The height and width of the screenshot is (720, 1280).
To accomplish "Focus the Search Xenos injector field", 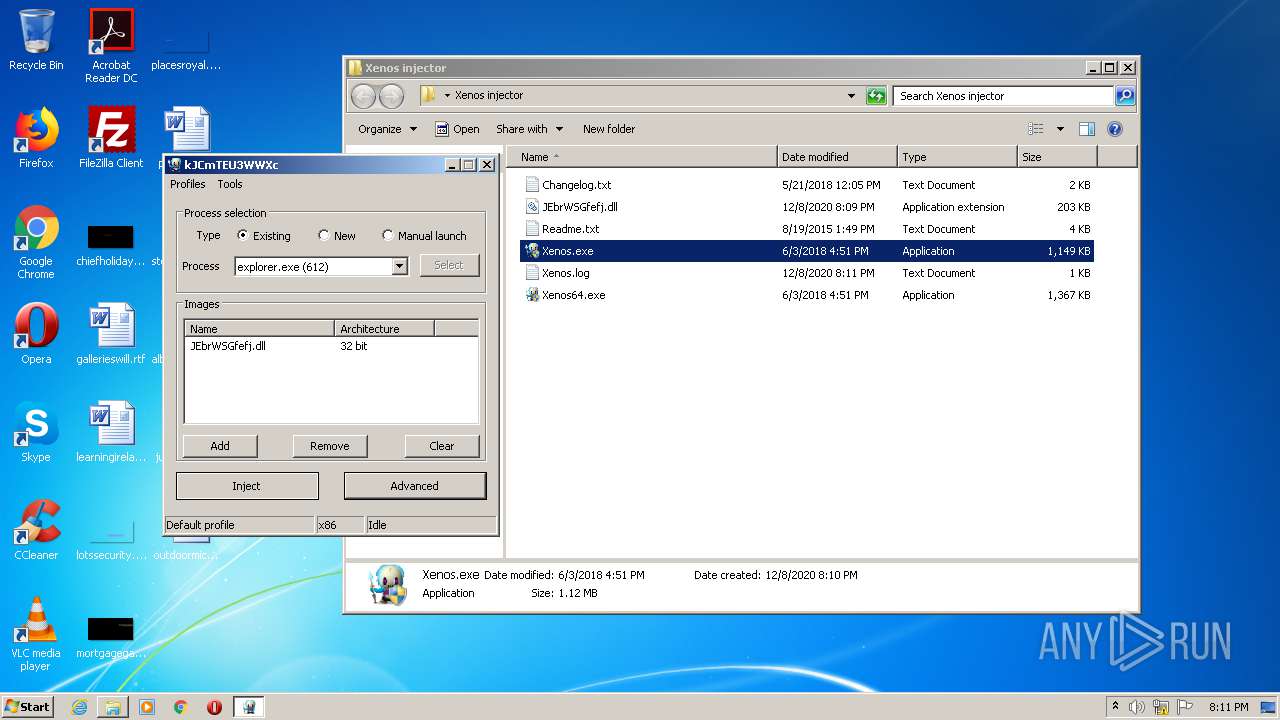I will point(1003,96).
